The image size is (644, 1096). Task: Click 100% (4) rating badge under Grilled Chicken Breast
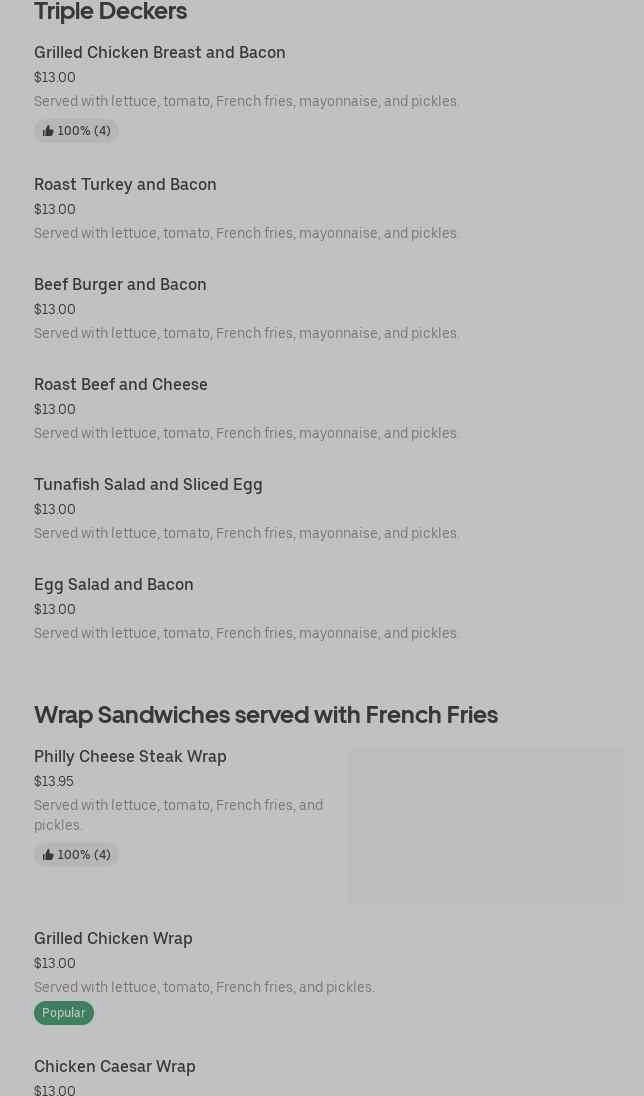[x=84, y=131]
